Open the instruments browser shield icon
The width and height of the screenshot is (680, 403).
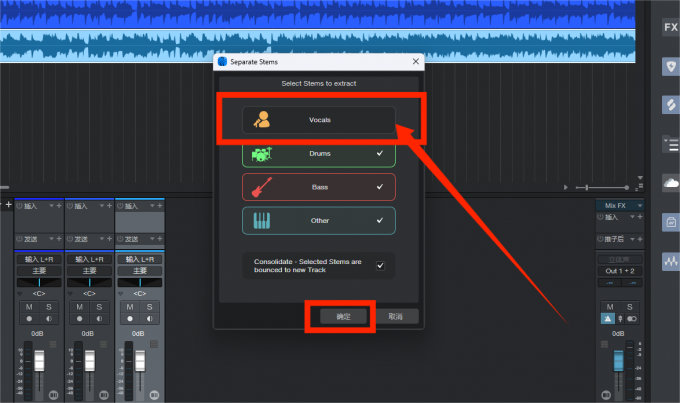670,66
